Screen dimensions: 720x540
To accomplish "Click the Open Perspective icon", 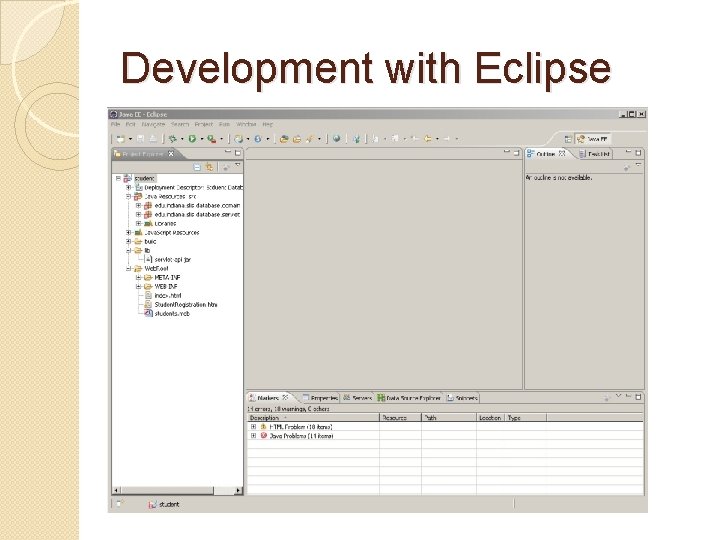I will pyautogui.click(x=568, y=139).
